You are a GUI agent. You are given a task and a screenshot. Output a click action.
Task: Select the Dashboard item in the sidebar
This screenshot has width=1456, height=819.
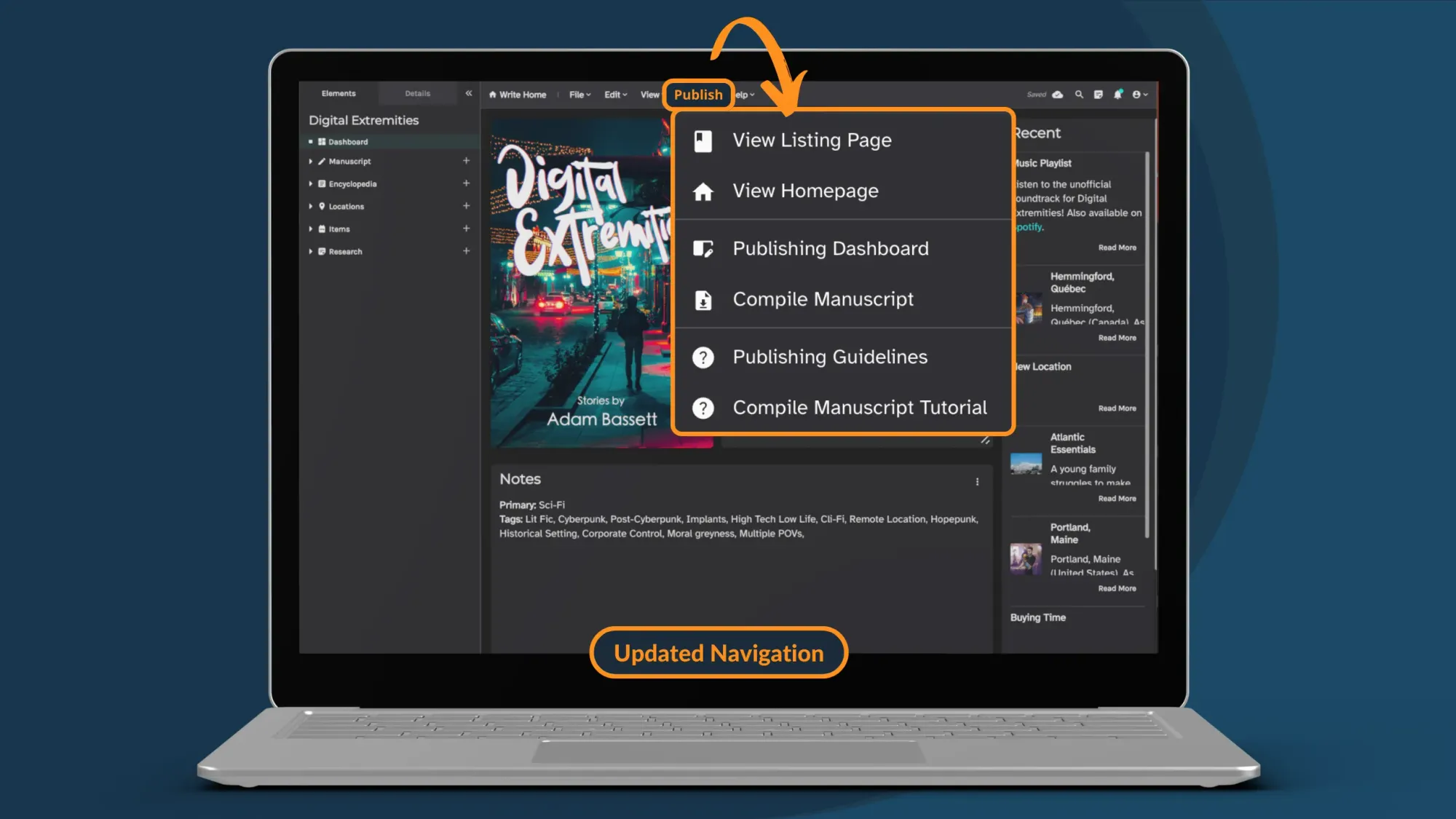348,141
